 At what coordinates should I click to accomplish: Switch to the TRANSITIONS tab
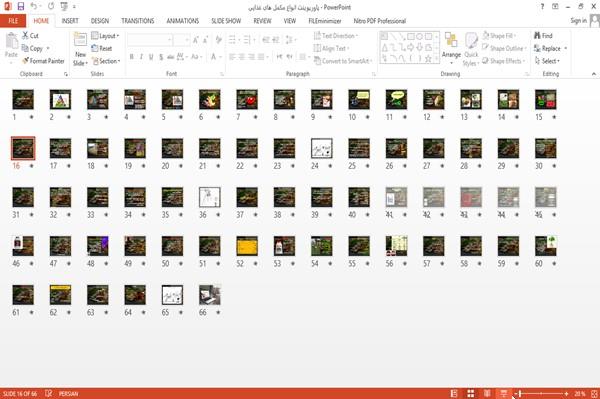point(138,21)
